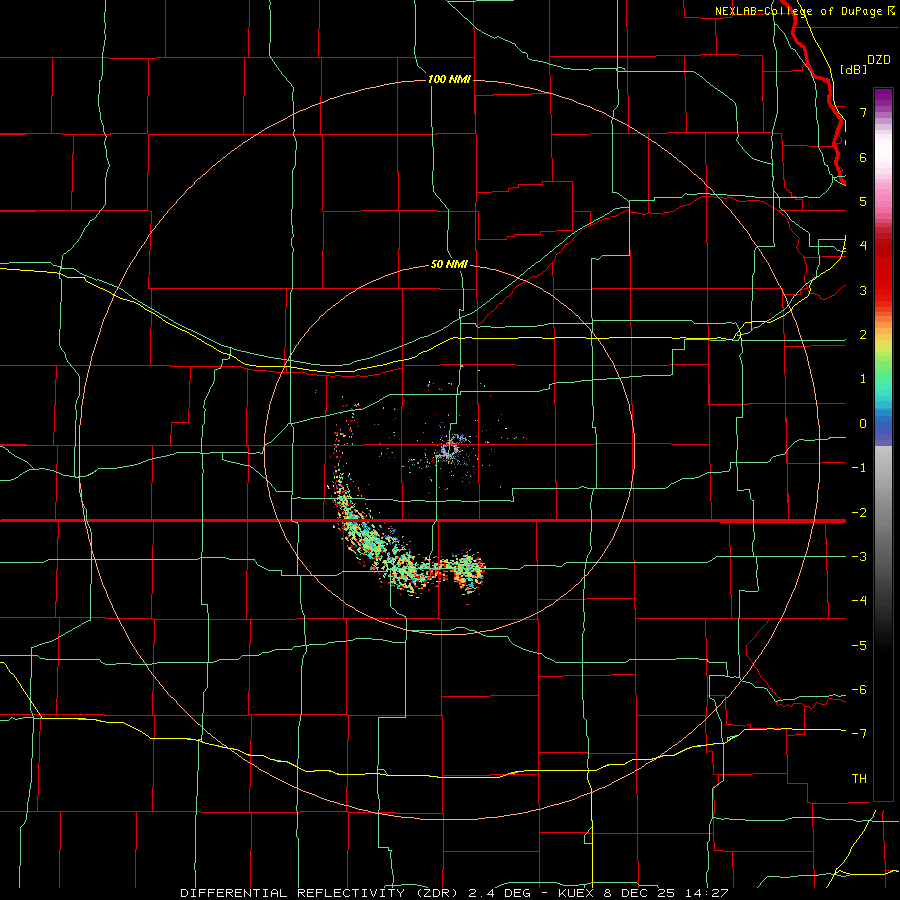Viewport: 900px width, 900px height.
Task: Select the 1 dB scale value
Action: (863, 379)
